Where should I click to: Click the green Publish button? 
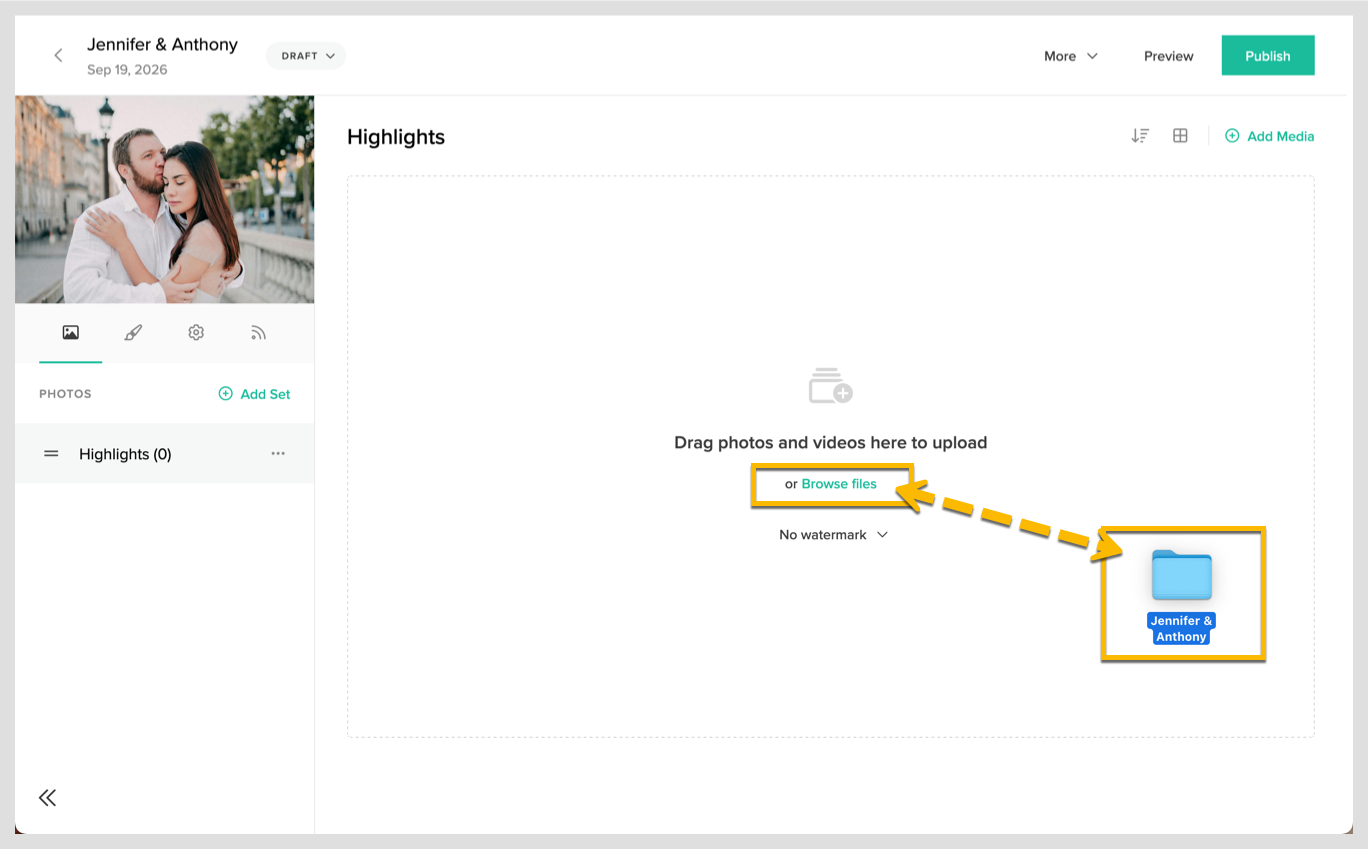1268,56
